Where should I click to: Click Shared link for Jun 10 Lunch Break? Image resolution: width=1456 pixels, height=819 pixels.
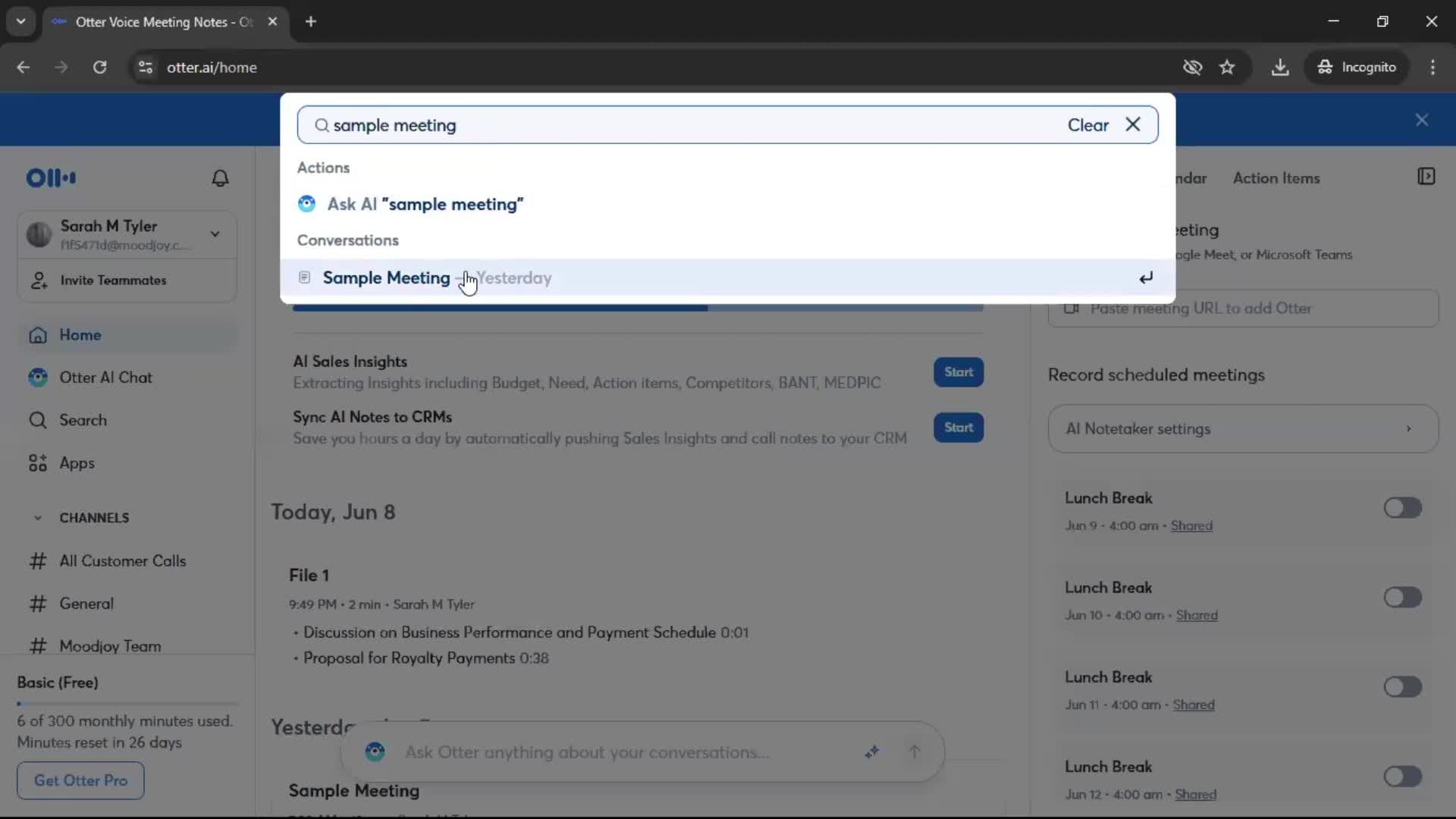pos(1197,615)
